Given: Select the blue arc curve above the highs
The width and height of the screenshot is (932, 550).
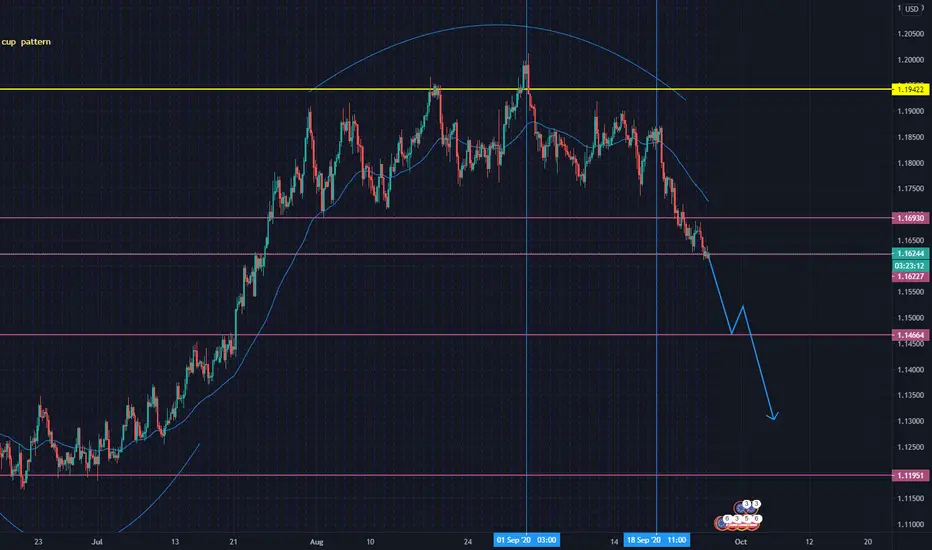Looking at the screenshot, I should (x=498, y=25).
